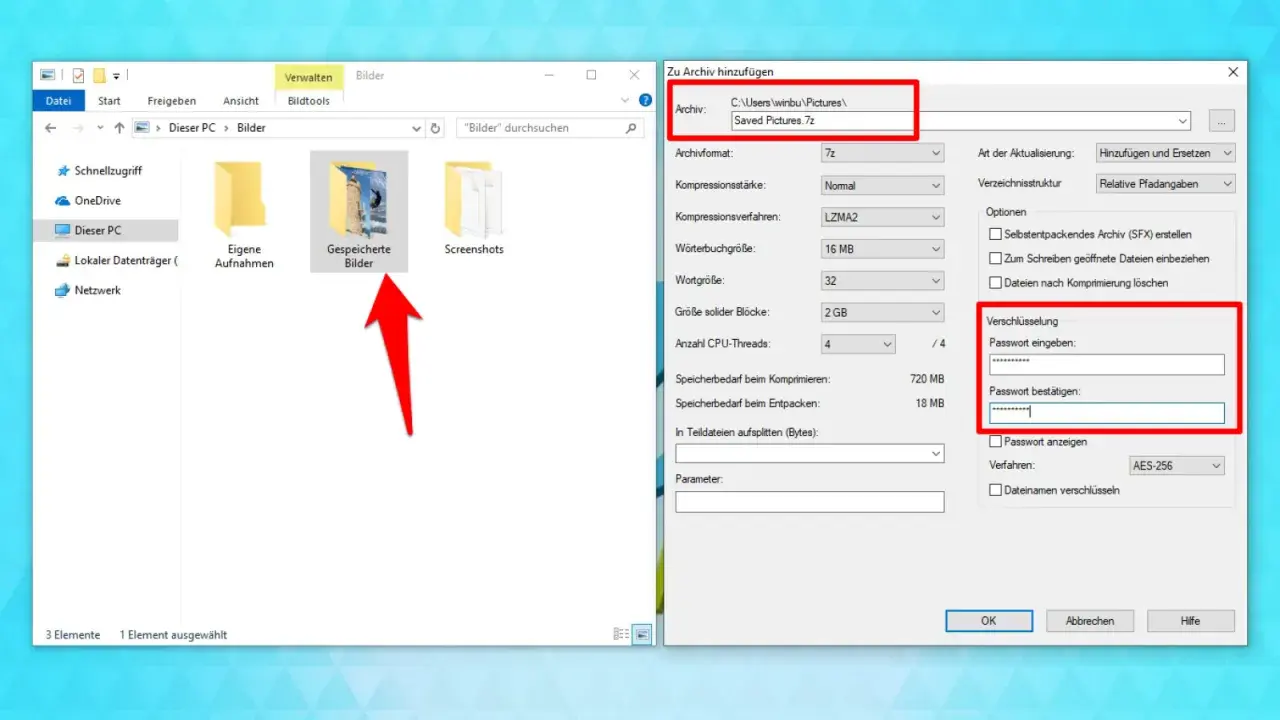Open address bar history dropdown
The image size is (1280, 720).
point(417,128)
